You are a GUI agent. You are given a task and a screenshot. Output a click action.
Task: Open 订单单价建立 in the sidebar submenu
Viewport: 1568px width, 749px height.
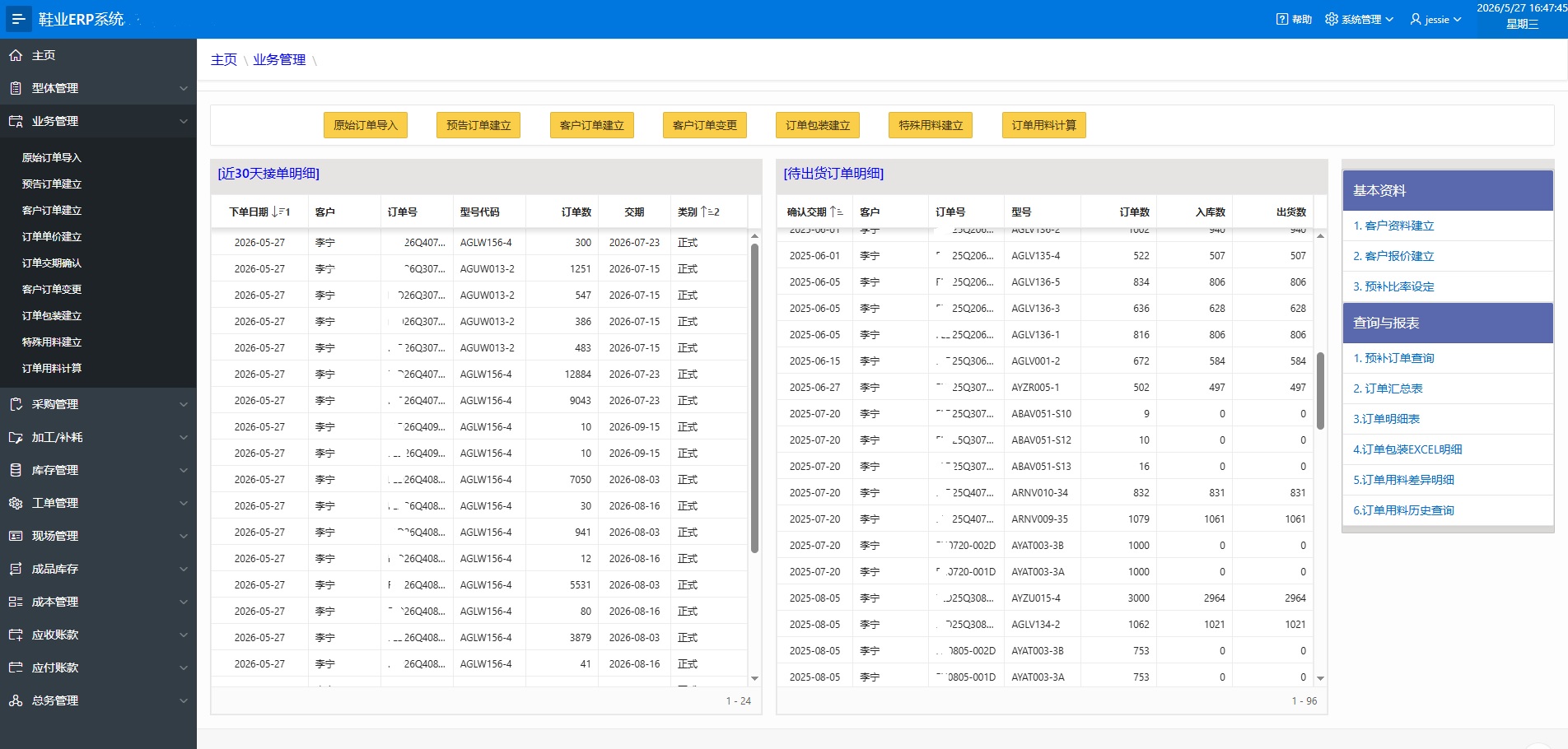(52, 236)
